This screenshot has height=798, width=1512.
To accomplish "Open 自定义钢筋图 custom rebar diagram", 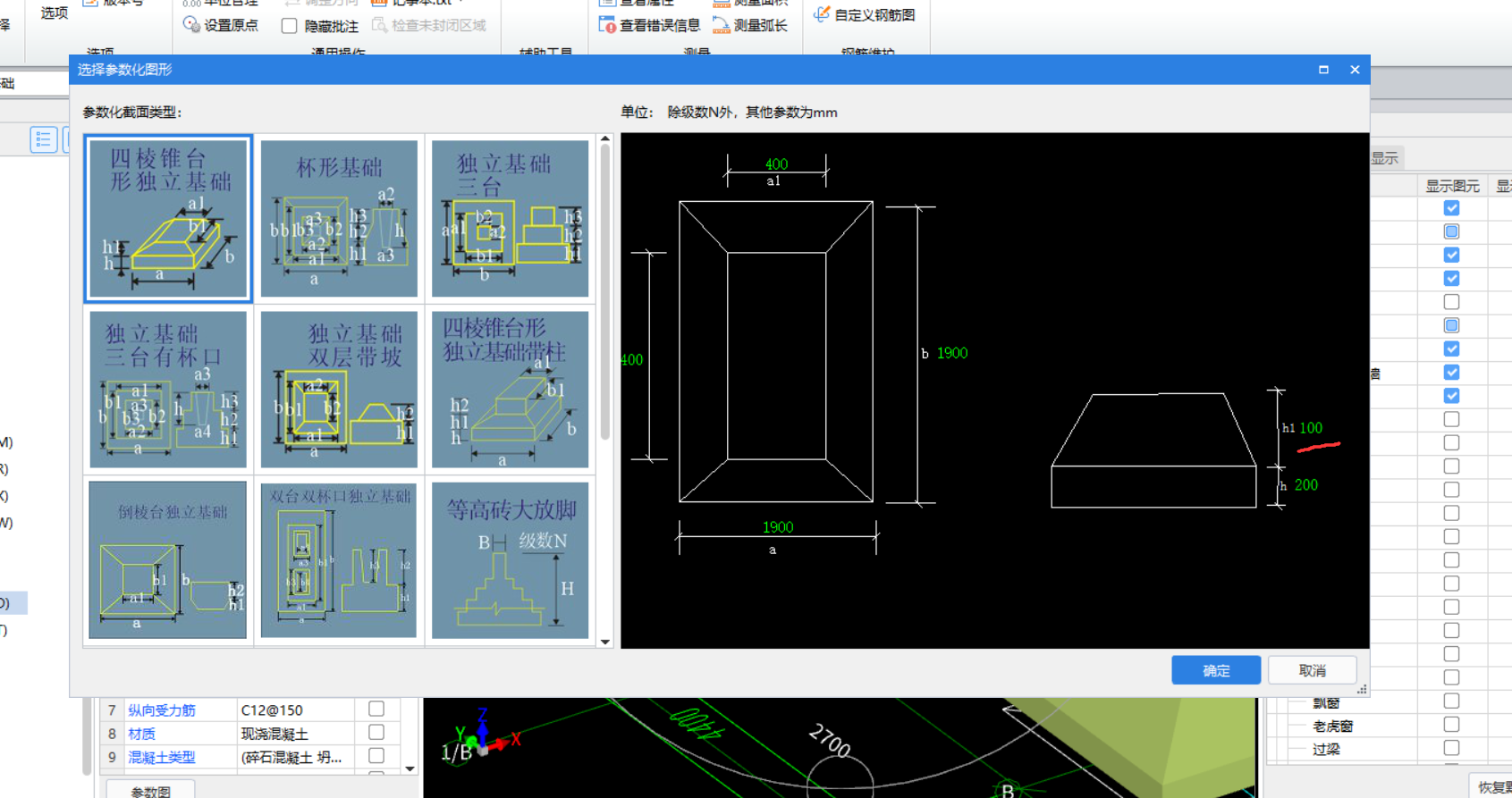I will [x=865, y=14].
